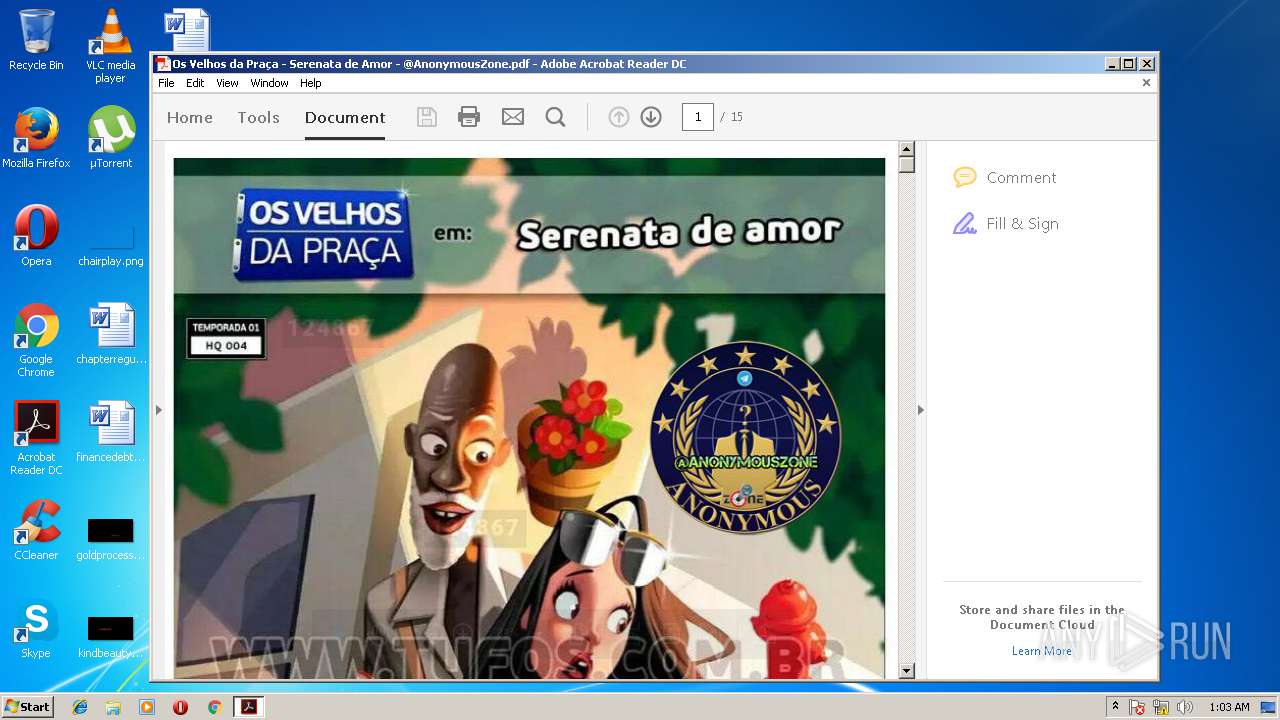Viewport: 1280px width, 720px height.
Task: Click the Save file icon in toolbar
Action: pos(427,117)
